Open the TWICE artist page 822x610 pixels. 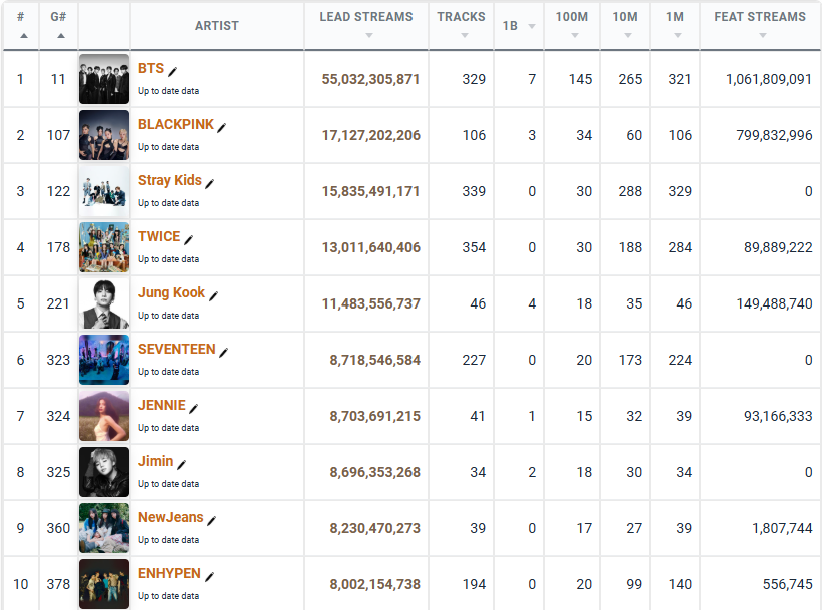pyautogui.click(x=159, y=236)
